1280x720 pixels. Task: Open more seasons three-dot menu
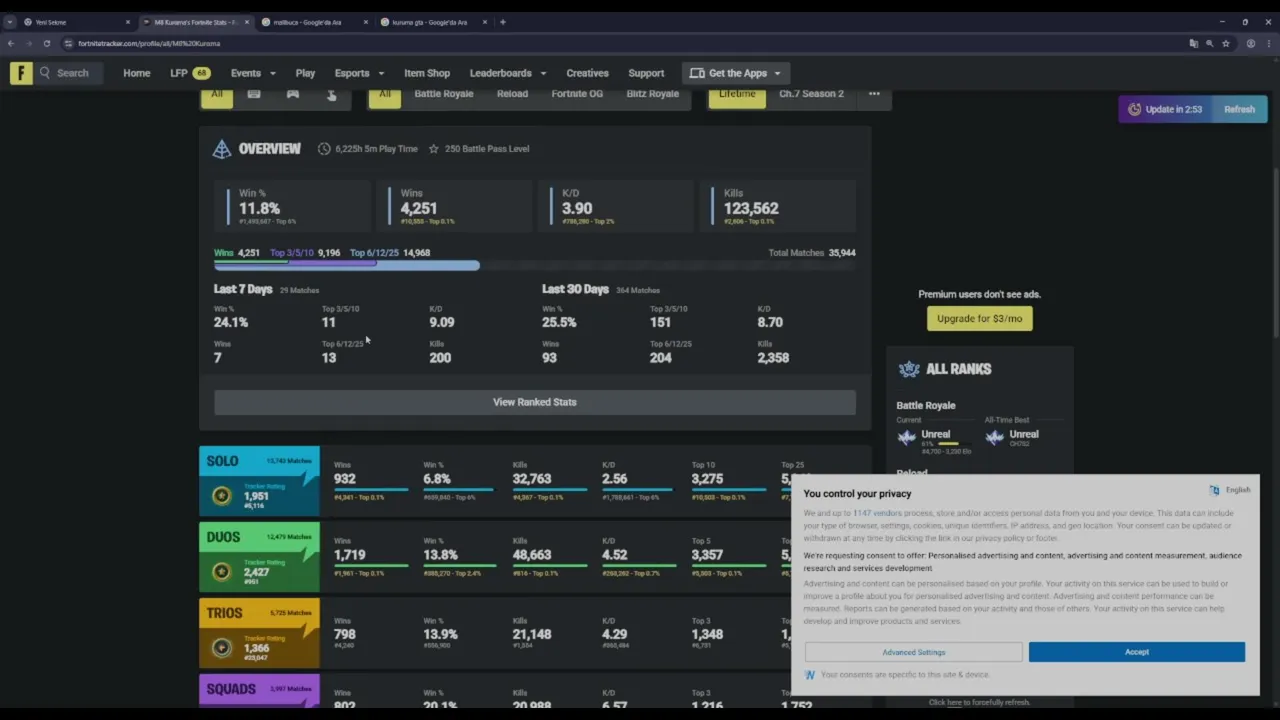[x=874, y=94]
